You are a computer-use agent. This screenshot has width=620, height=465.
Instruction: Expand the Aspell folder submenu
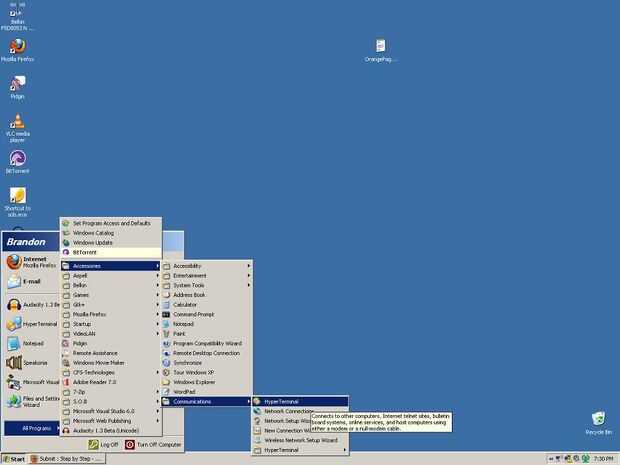111,276
